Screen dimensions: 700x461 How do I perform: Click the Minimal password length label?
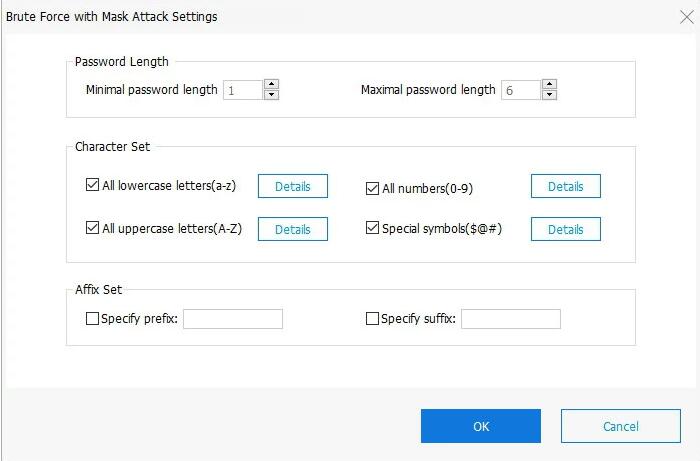pos(151,90)
